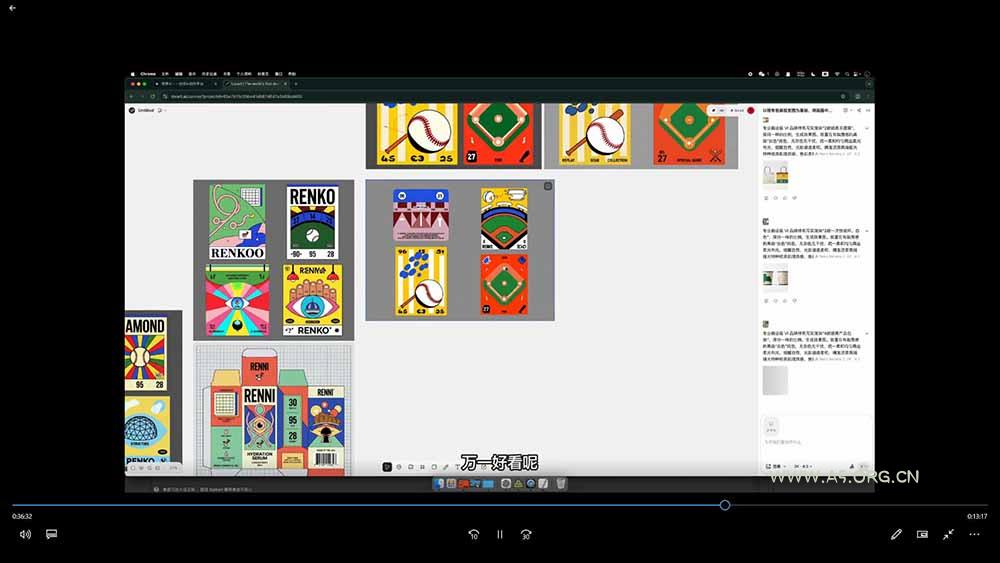1000x563 pixels.
Task: Click the red user avatar
Action: tap(751, 110)
